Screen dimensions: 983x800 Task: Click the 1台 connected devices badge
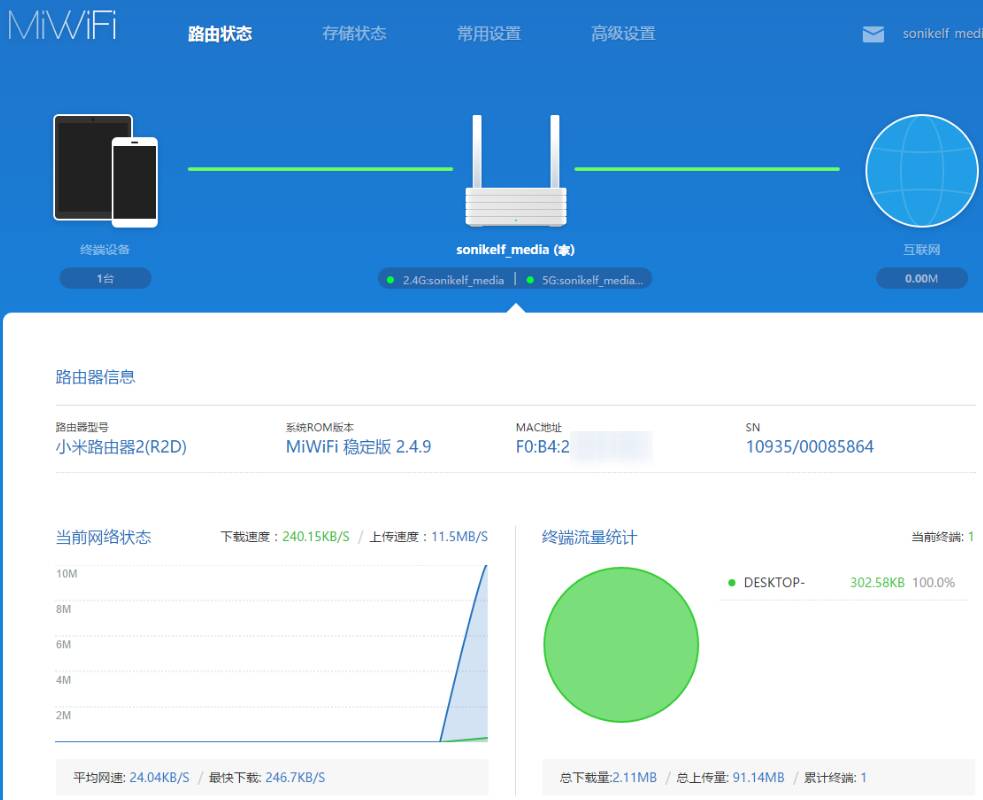105,279
